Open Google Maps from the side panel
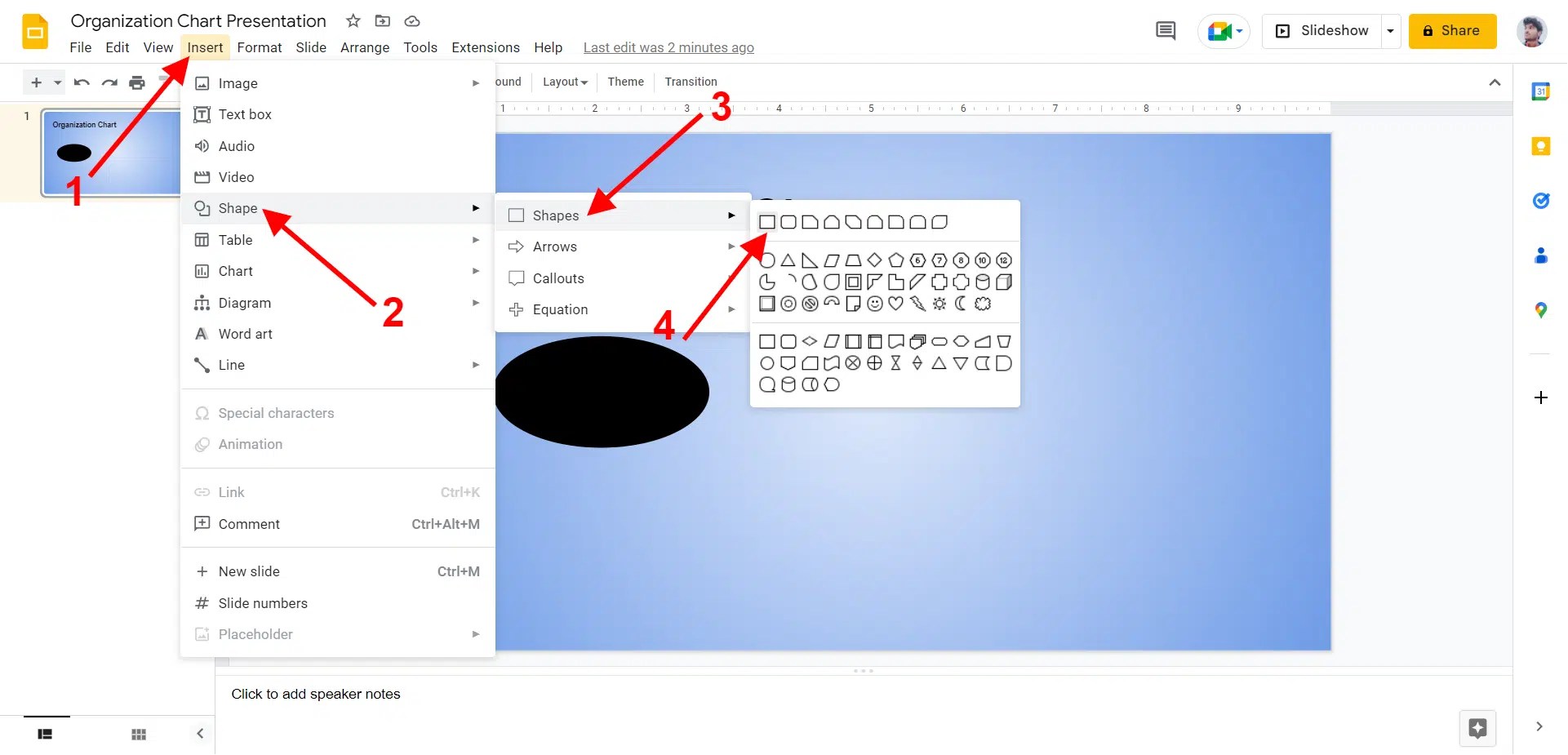Screen dimensions: 1568x755 point(1542,310)
